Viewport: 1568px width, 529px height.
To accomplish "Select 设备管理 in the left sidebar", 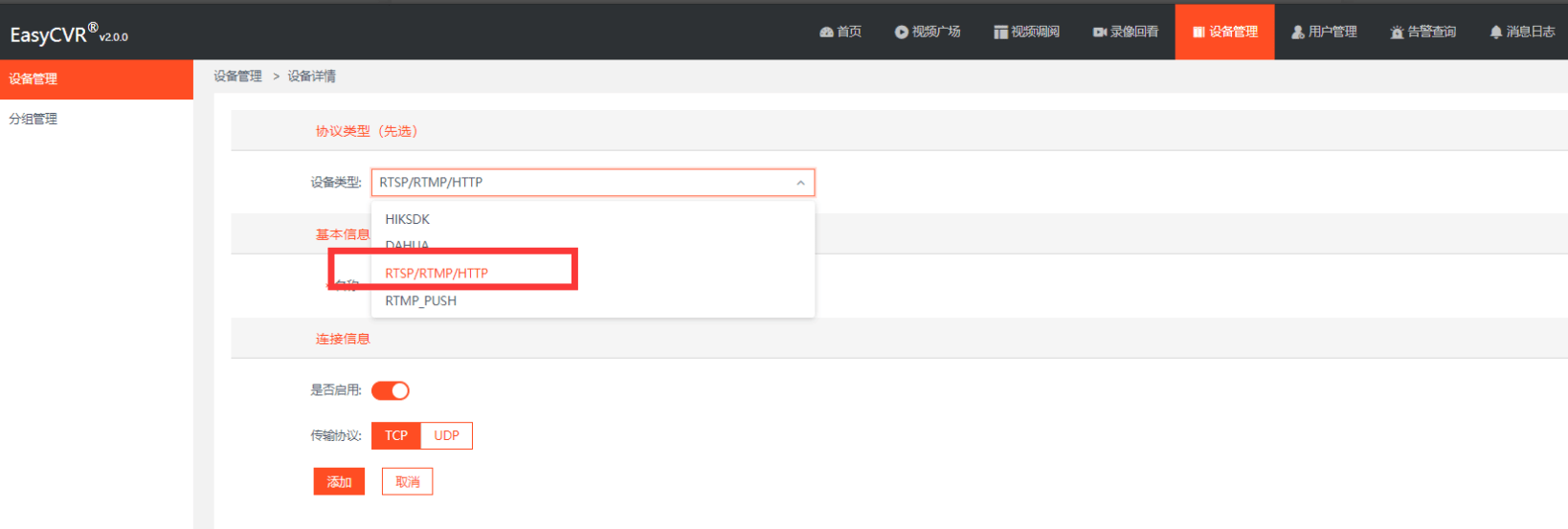I will pos(97,79).
